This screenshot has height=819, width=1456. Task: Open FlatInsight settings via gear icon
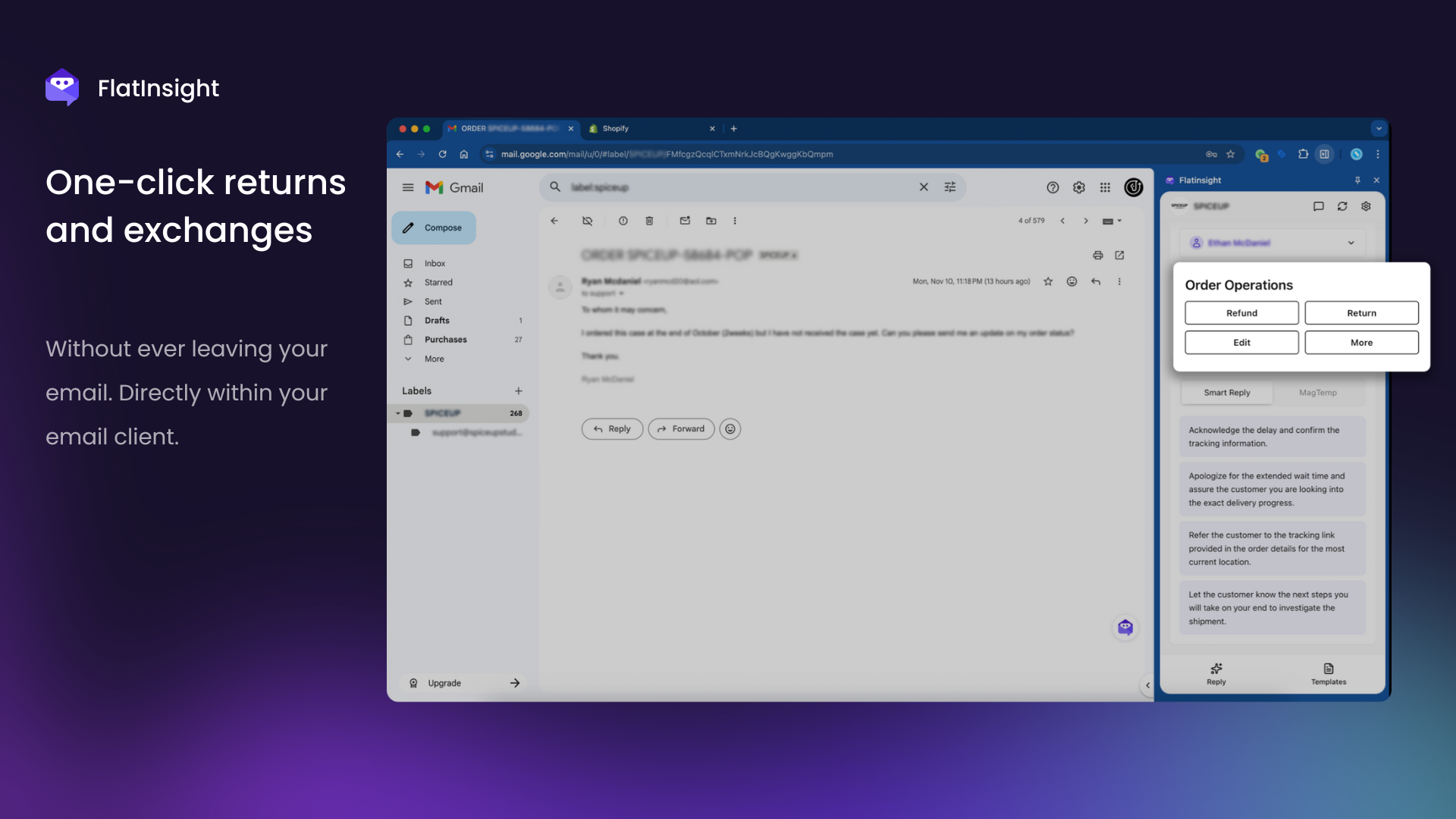[x=1367, y=206]
